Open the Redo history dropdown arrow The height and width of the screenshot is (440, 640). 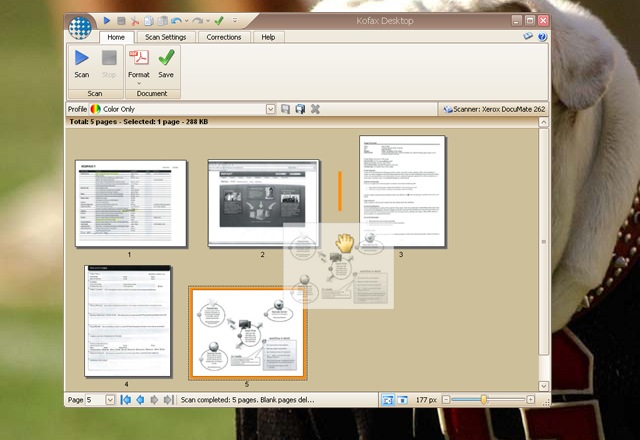(x=208, y=21)
